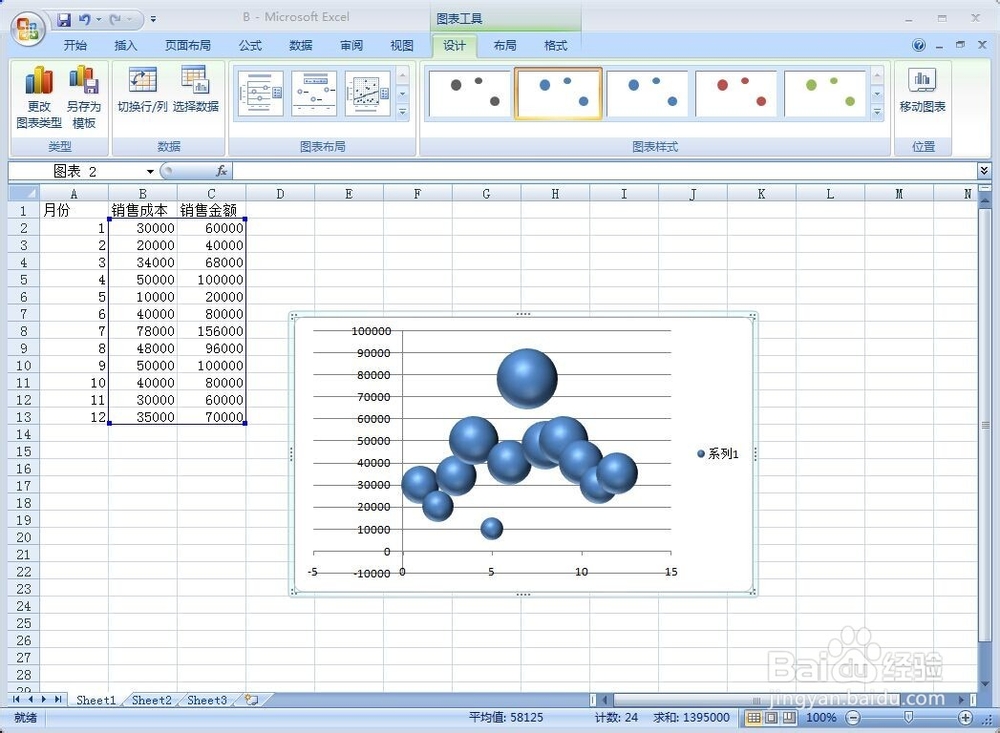Screen dimensions: 1000x733
Task: Expand the formula bar
Action: click(984, 170)
